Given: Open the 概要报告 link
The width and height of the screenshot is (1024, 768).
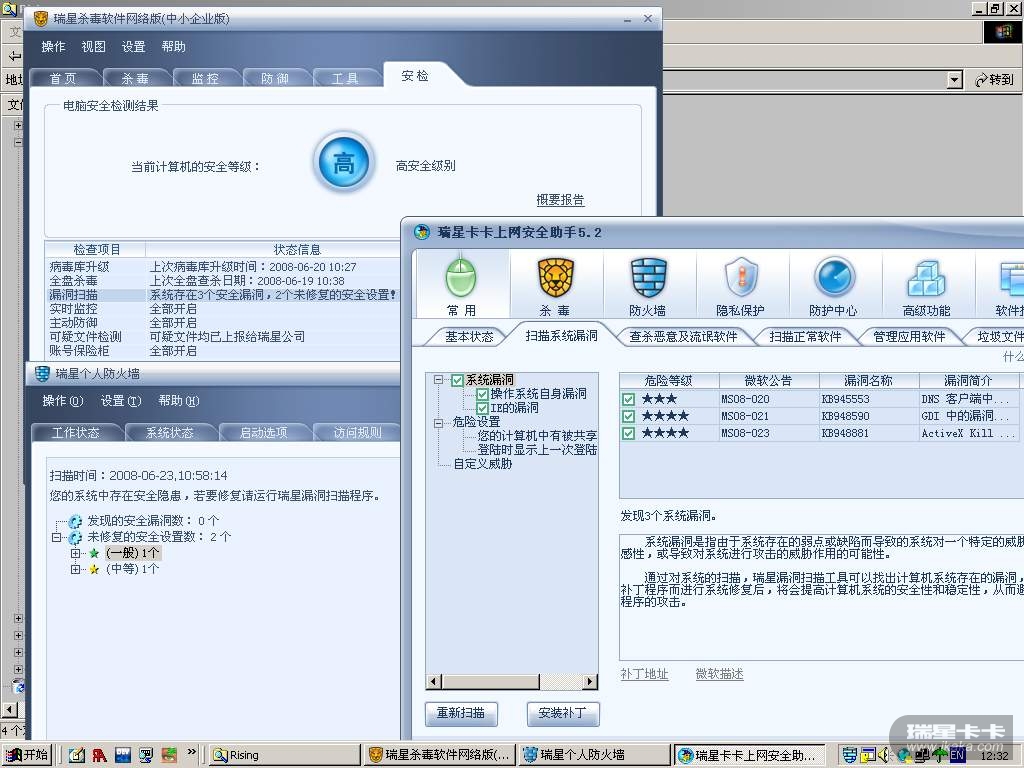Looking at the screenshot, I should pyautogui.click(x=560, y=200).
